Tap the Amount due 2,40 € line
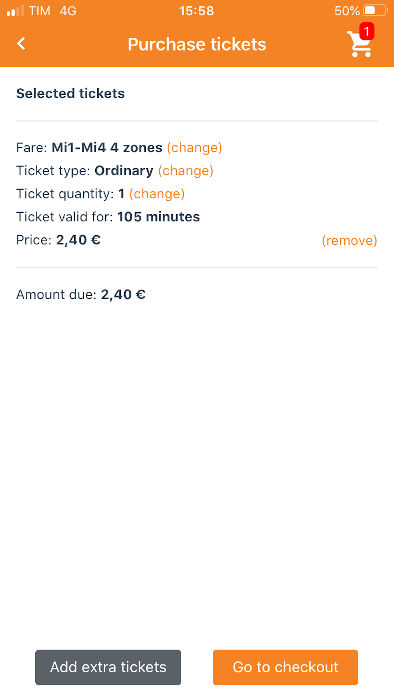 81,295
